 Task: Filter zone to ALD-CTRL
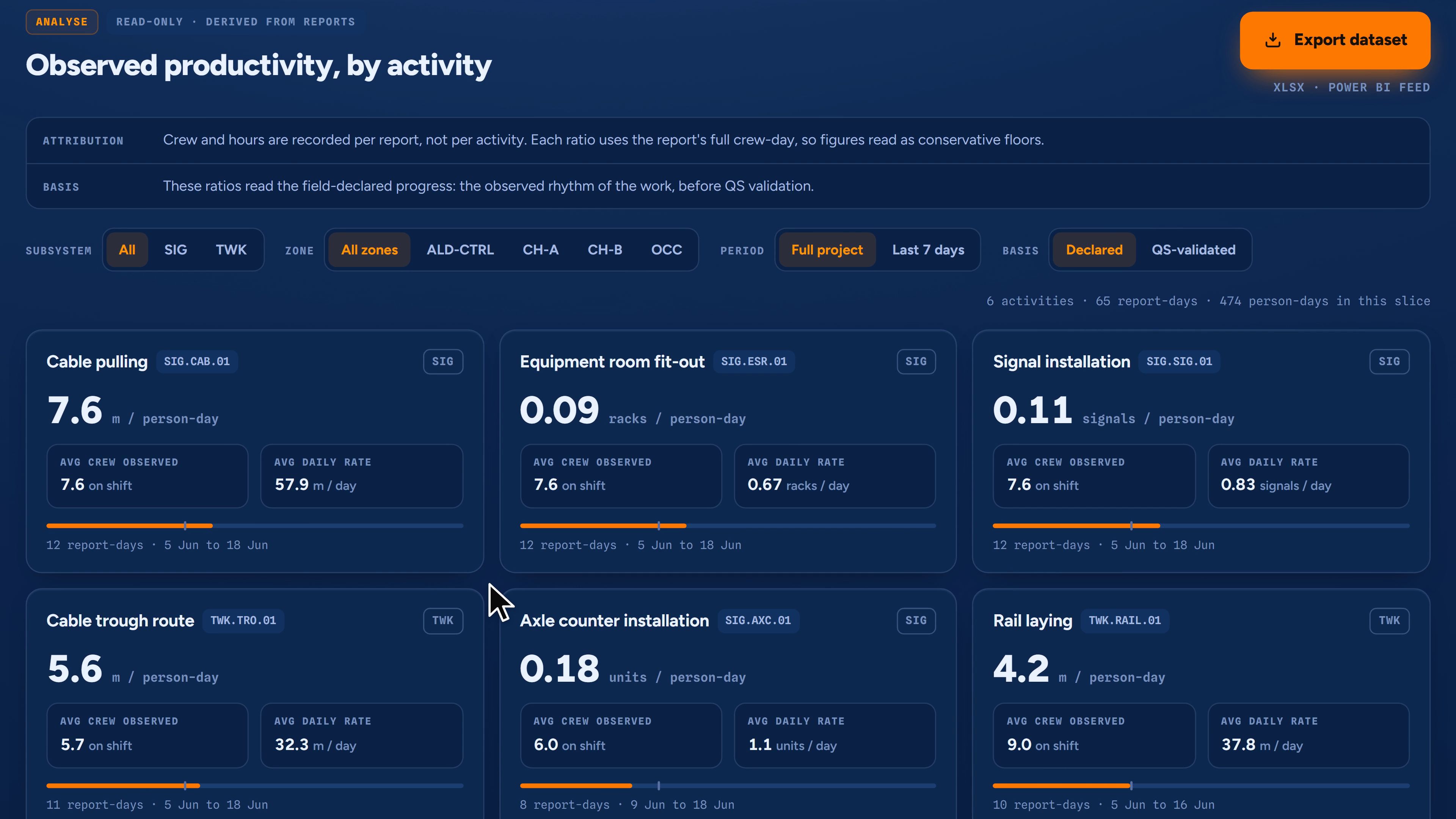pos(460,250)
